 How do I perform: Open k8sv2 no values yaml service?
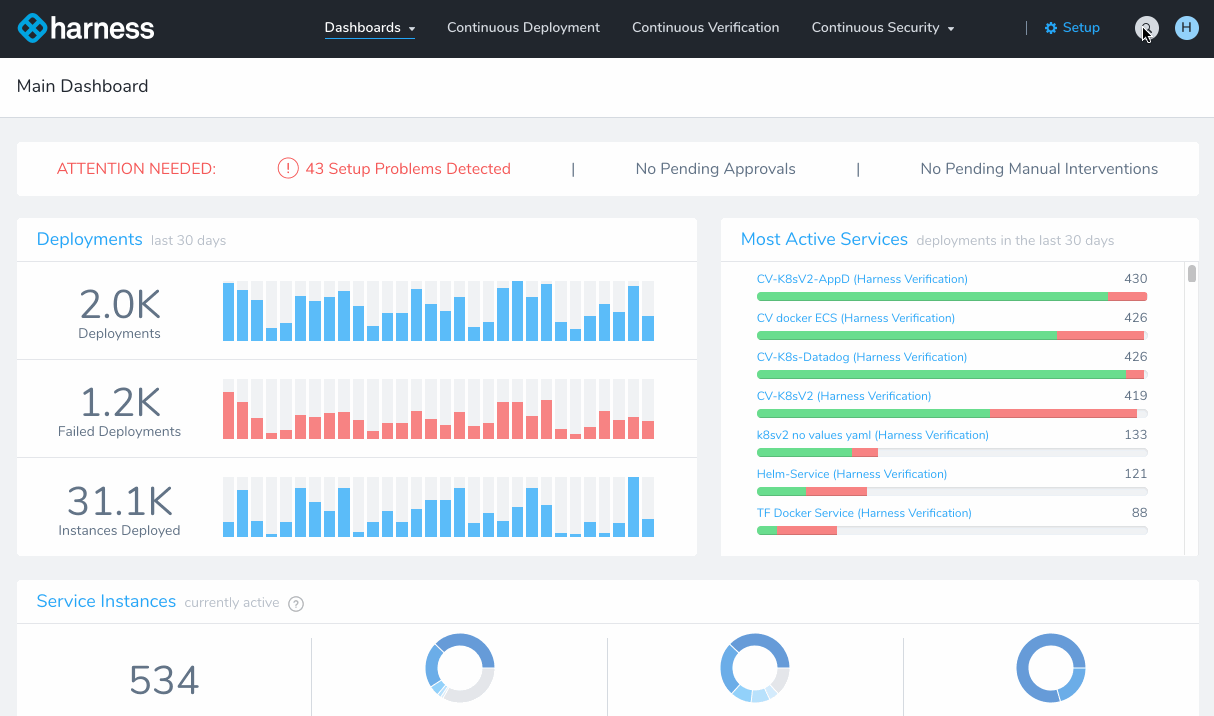coord(873,435)
